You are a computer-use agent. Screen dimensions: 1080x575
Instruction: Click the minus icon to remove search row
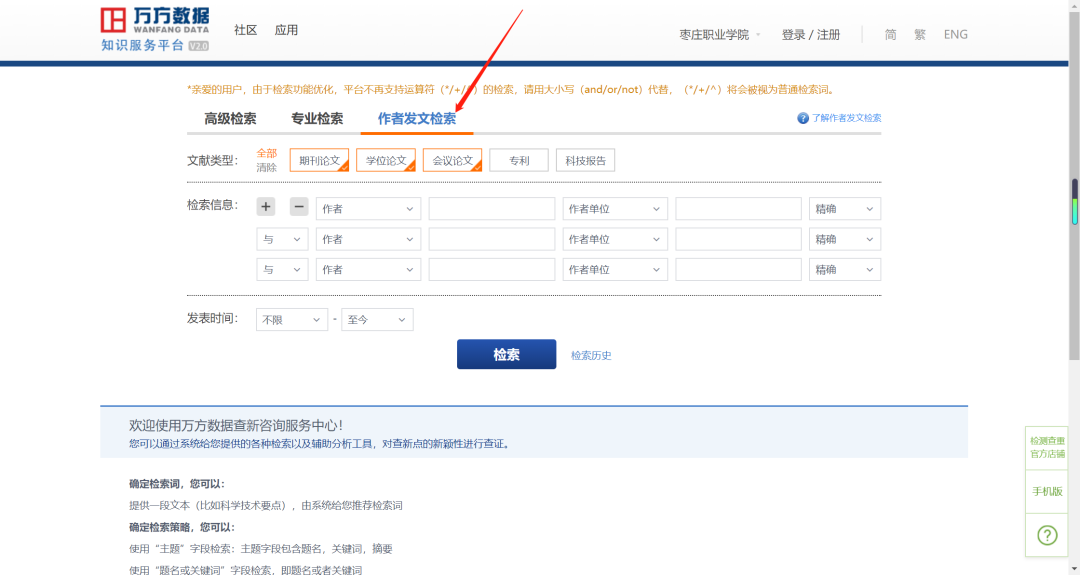[x=299, y=207]
